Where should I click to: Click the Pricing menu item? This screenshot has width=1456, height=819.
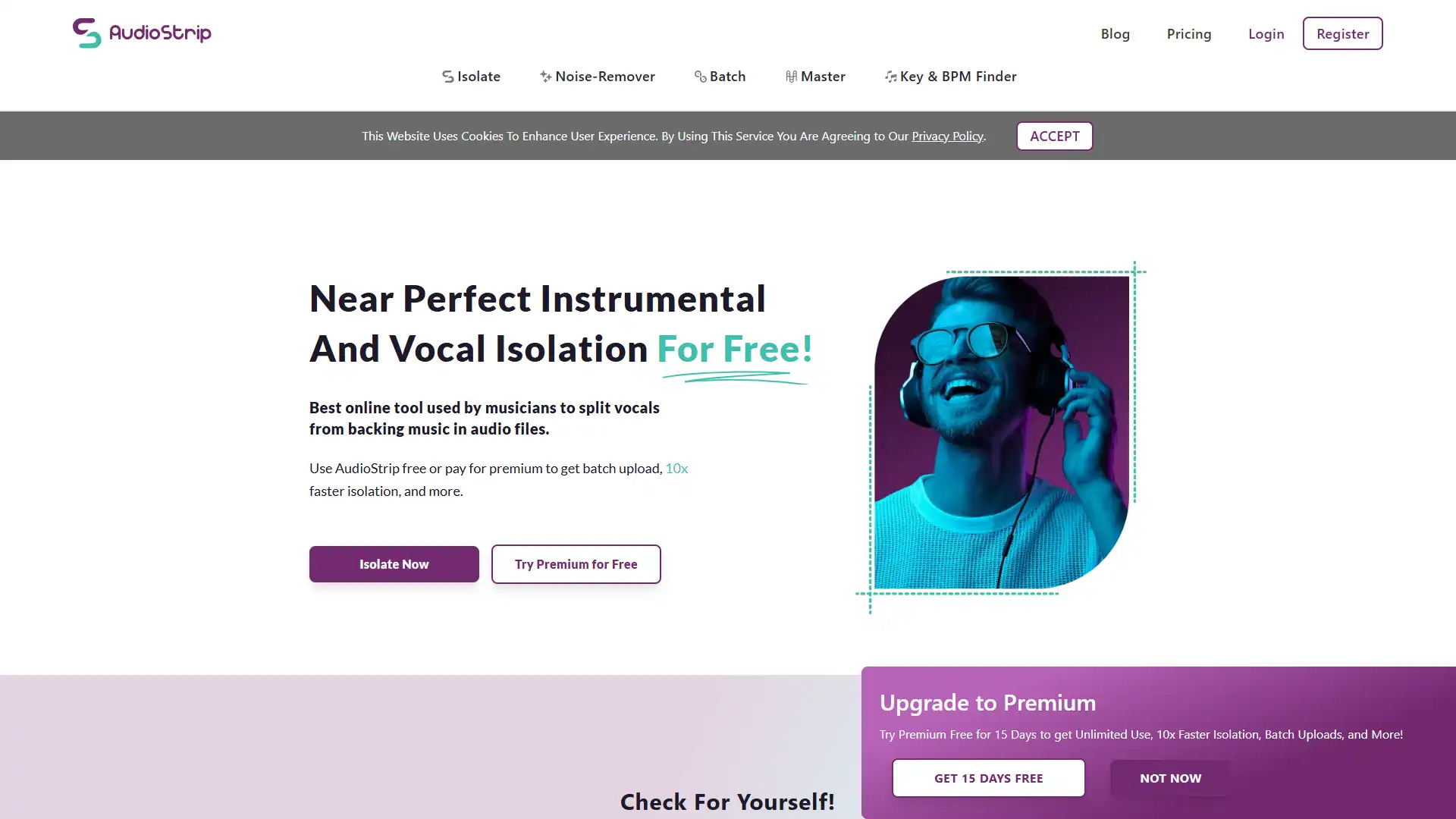(1189, 33)
